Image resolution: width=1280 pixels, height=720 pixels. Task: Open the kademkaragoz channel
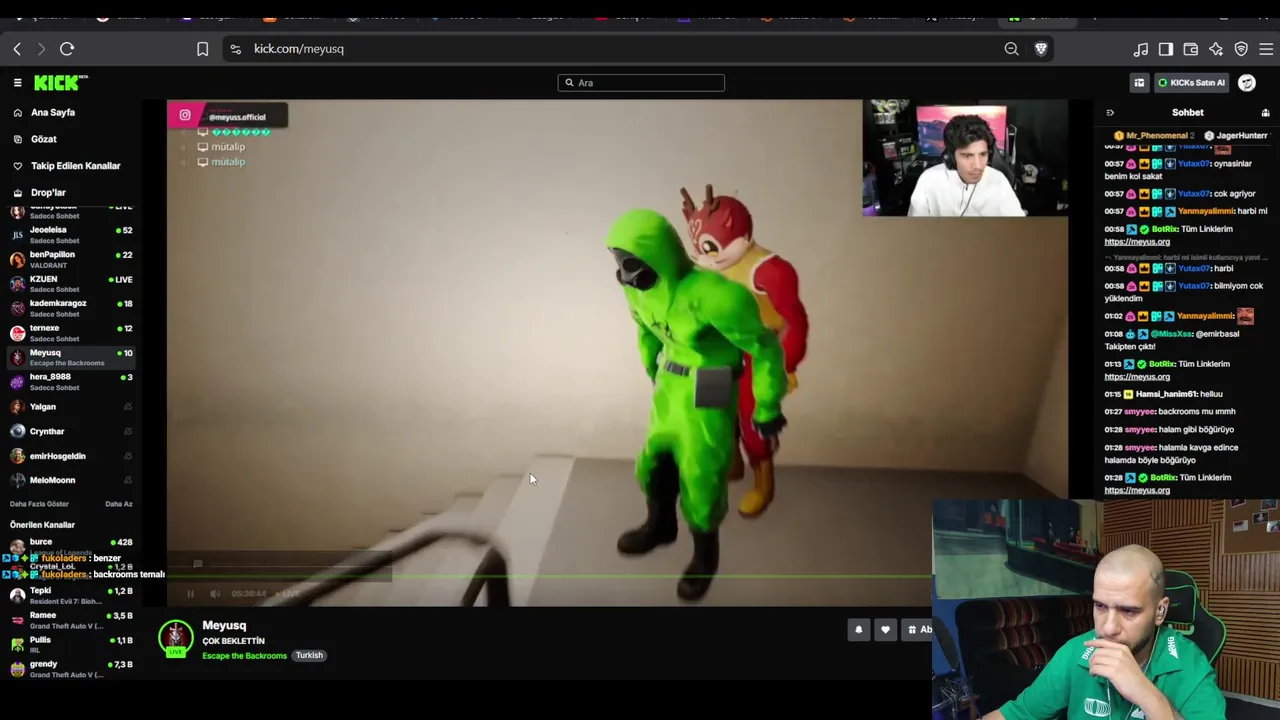pyautogui.click(x=70, y=308)
